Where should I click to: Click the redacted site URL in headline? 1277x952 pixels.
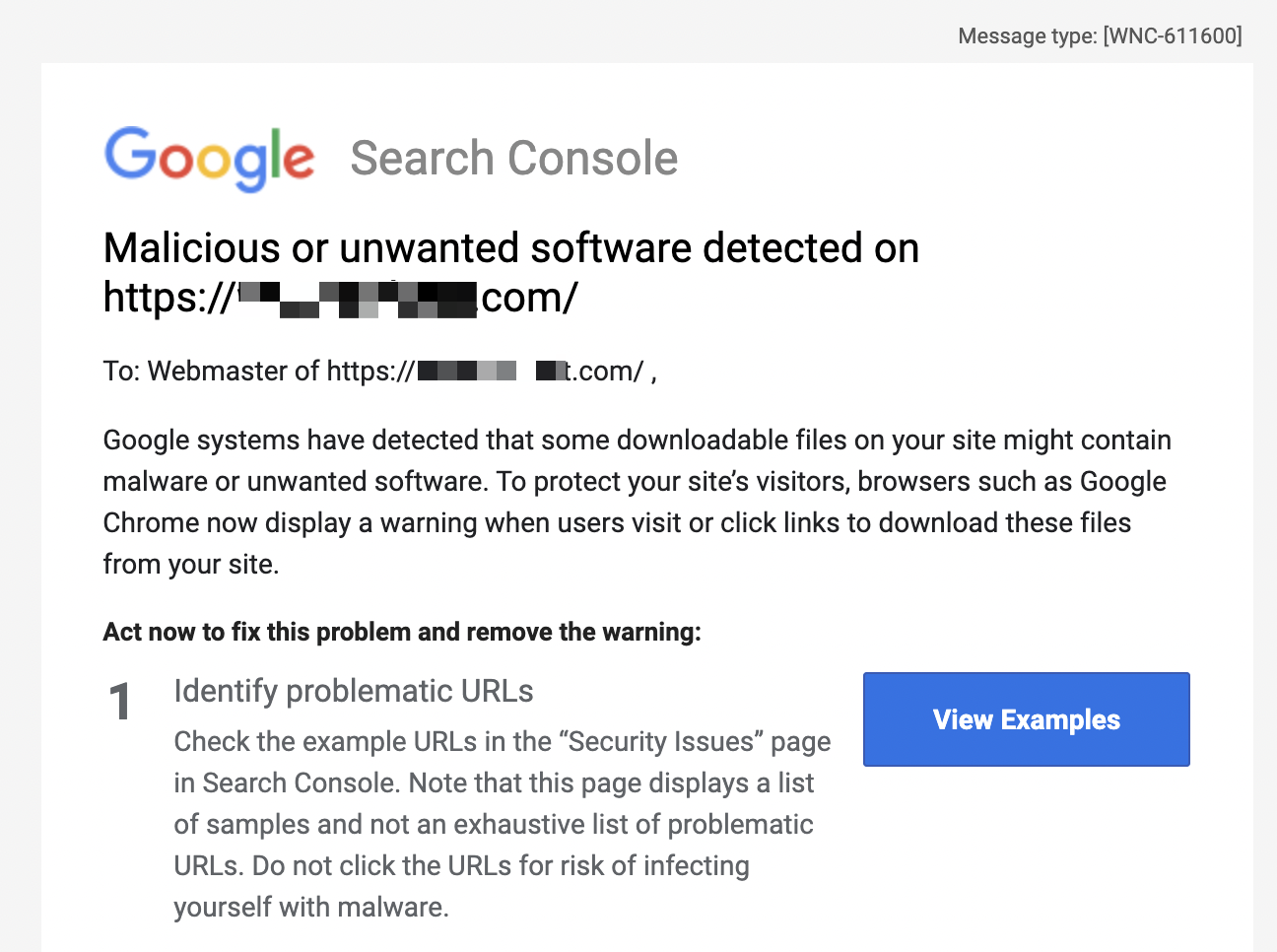(x=340, y=297)
